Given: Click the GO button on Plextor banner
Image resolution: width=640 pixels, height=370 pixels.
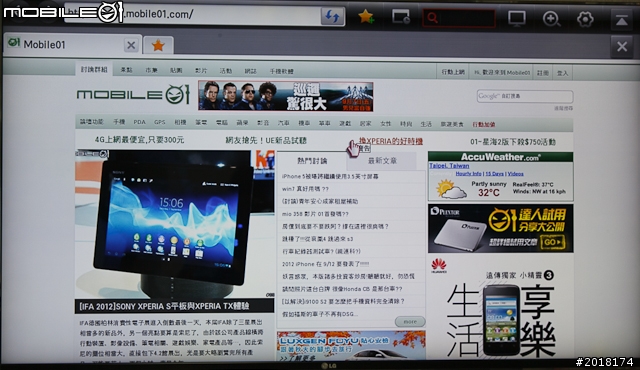Looking at the screenshot, I should (x=553, y=242).
